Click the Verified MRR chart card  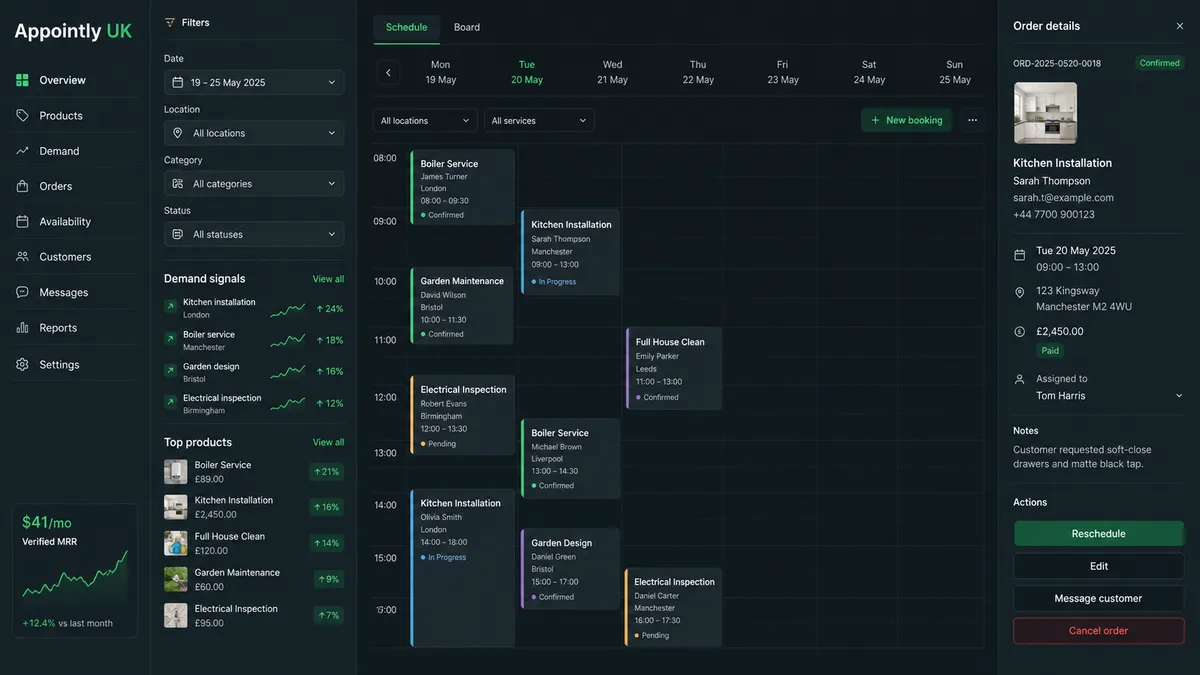click(x=75, y=571)
